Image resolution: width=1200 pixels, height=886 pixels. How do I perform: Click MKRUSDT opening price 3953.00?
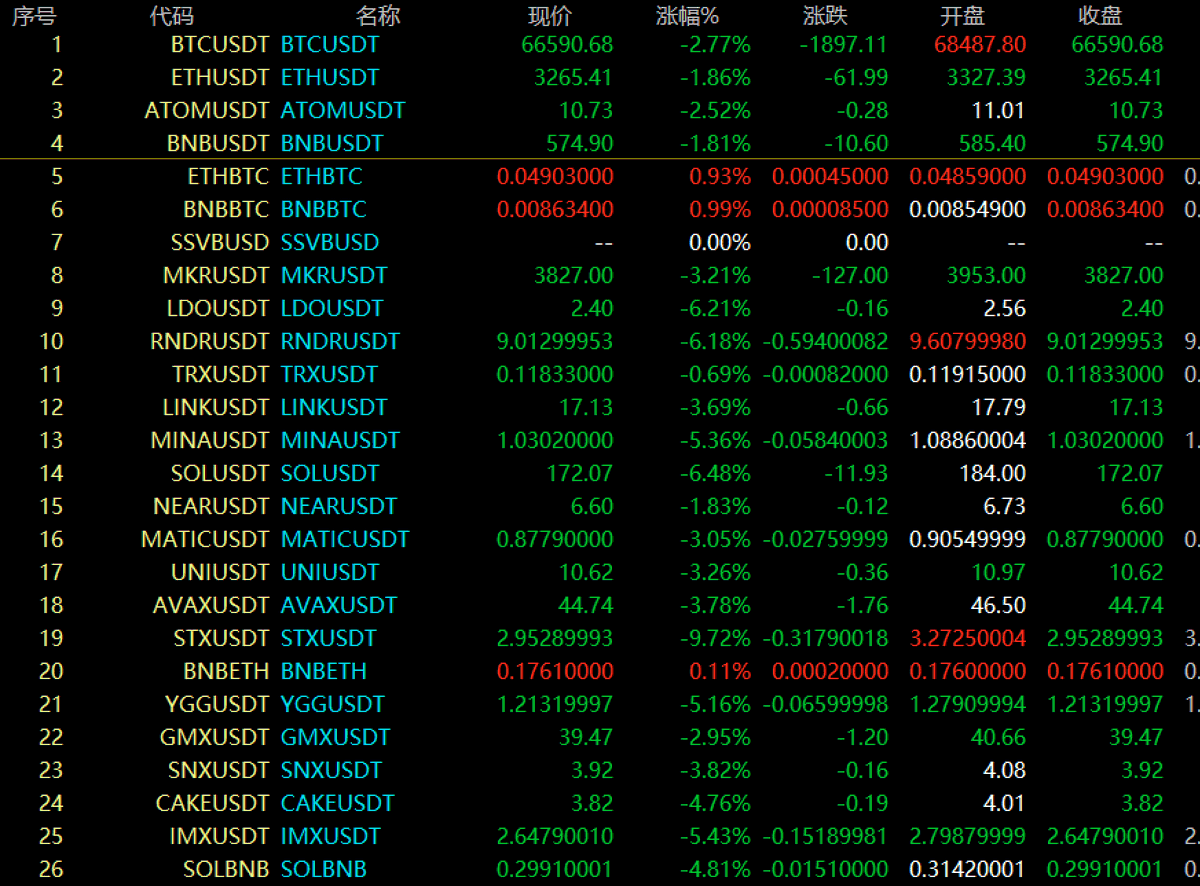pyautogui.click(x=986, y=275)
